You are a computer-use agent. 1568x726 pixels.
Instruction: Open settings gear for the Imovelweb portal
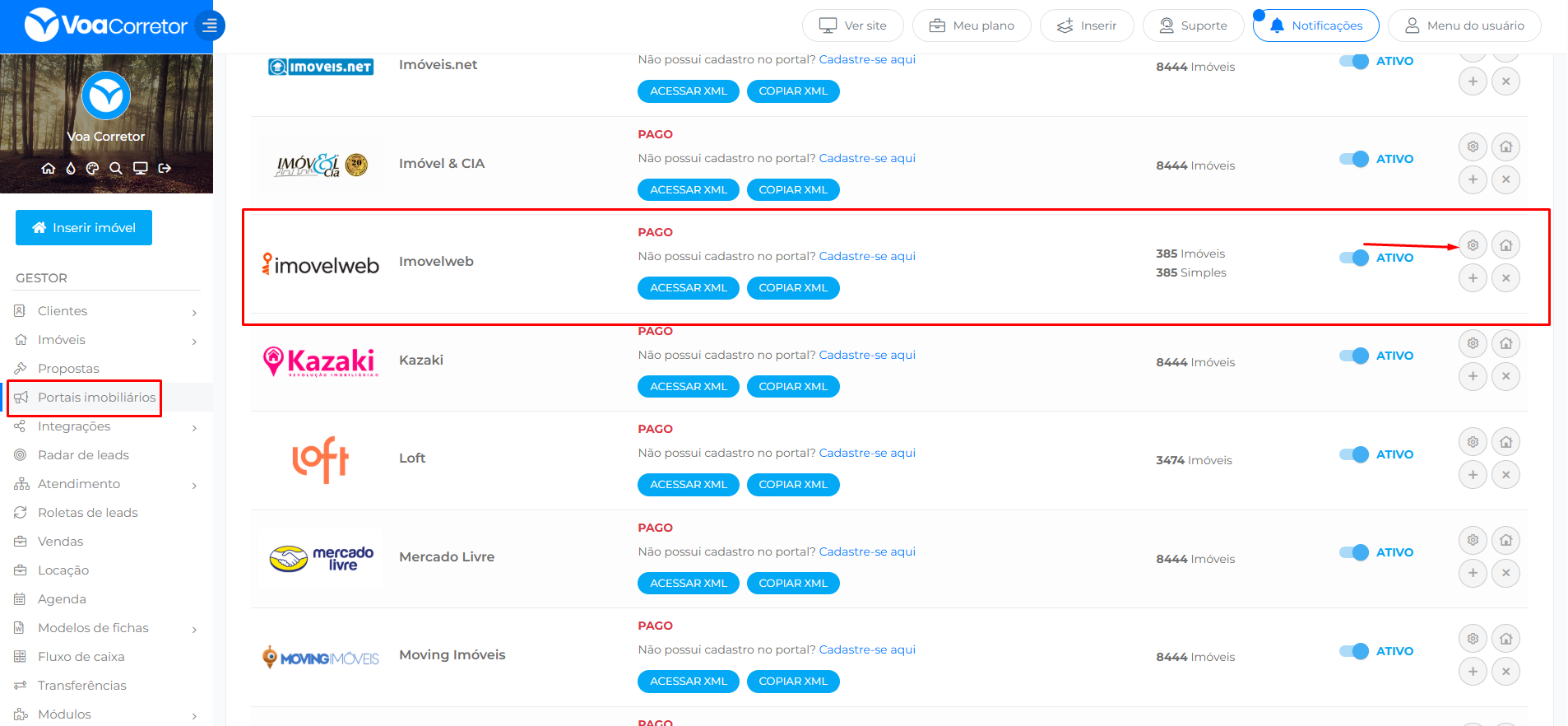click(x=1473, y=245)
